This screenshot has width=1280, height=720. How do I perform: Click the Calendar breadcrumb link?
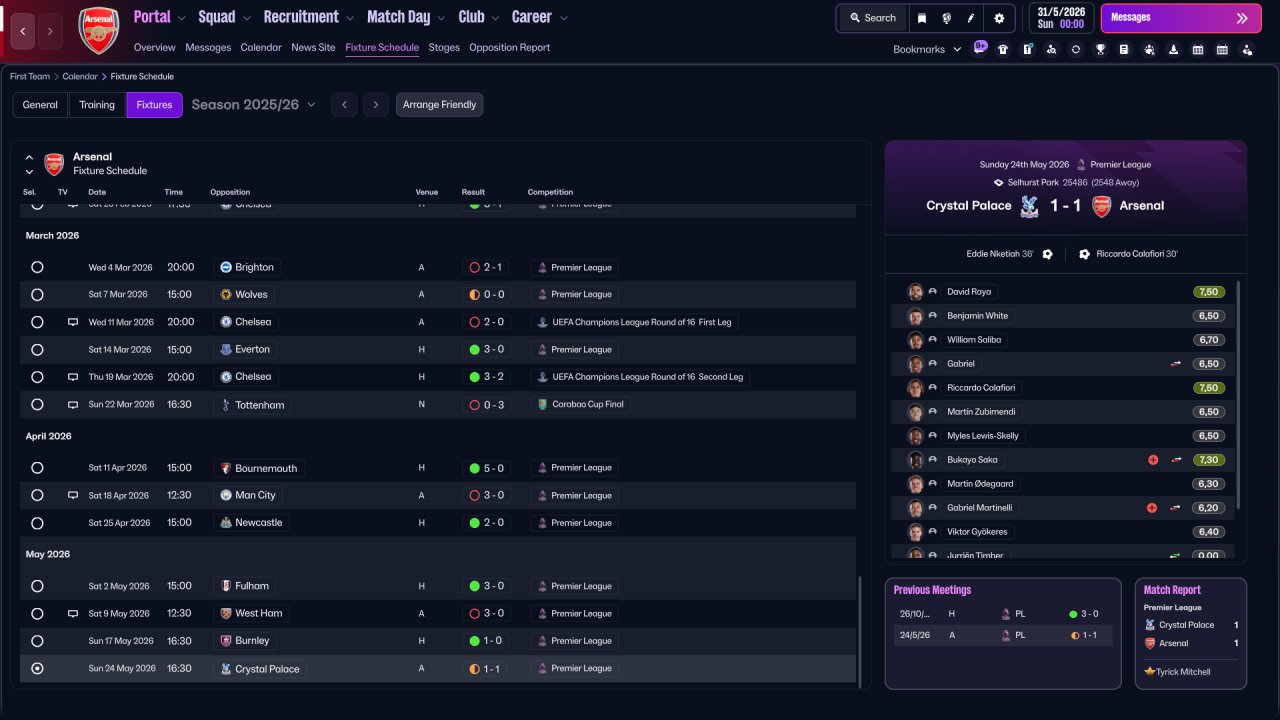pyautogui.click(x=80, y=77)
